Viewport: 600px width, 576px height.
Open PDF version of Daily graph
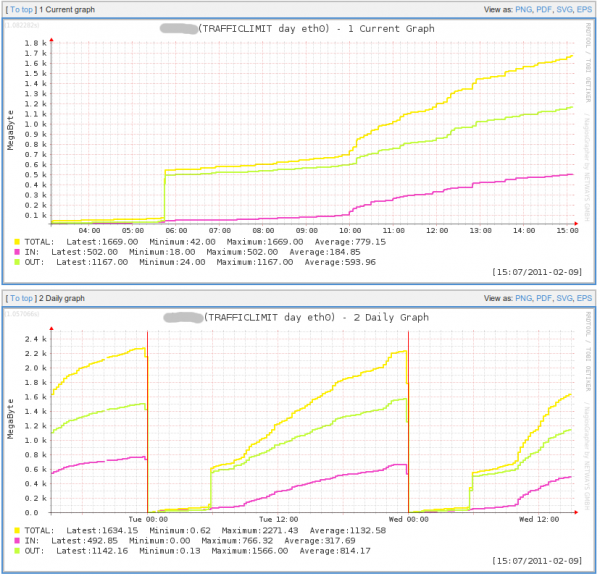click(544, 298)
